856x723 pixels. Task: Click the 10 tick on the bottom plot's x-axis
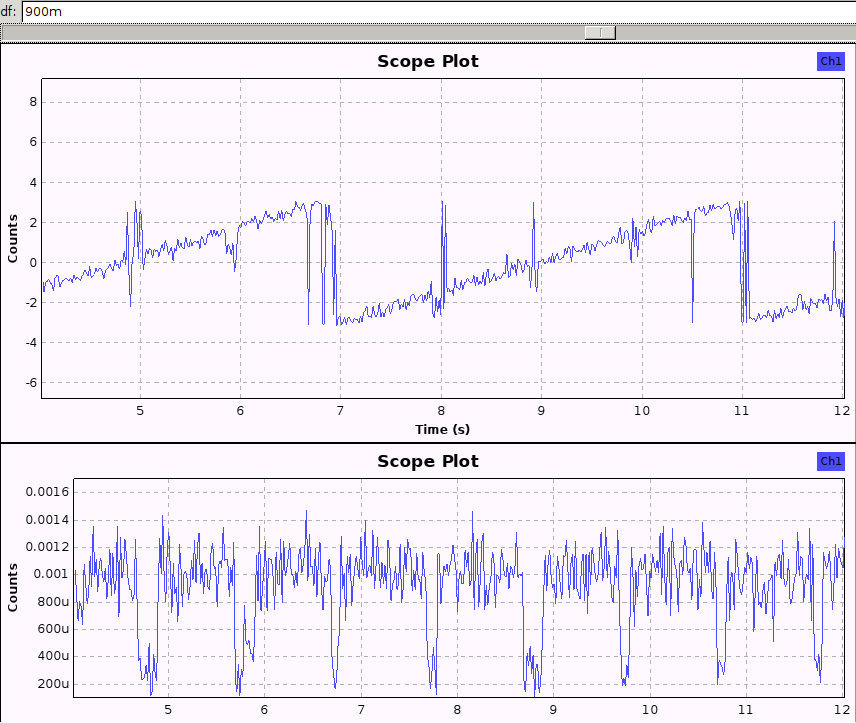(650, 709)
